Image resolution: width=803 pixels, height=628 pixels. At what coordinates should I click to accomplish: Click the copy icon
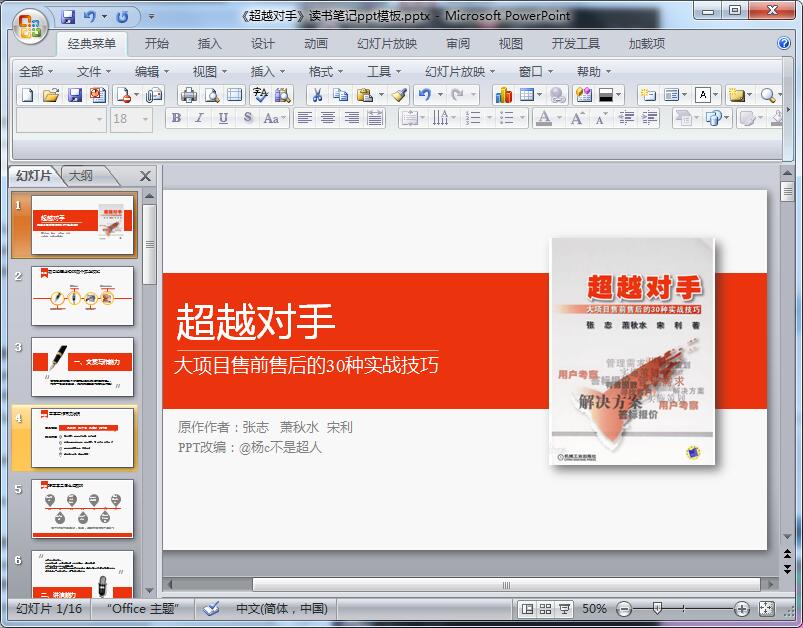click(x=340, y=95)
